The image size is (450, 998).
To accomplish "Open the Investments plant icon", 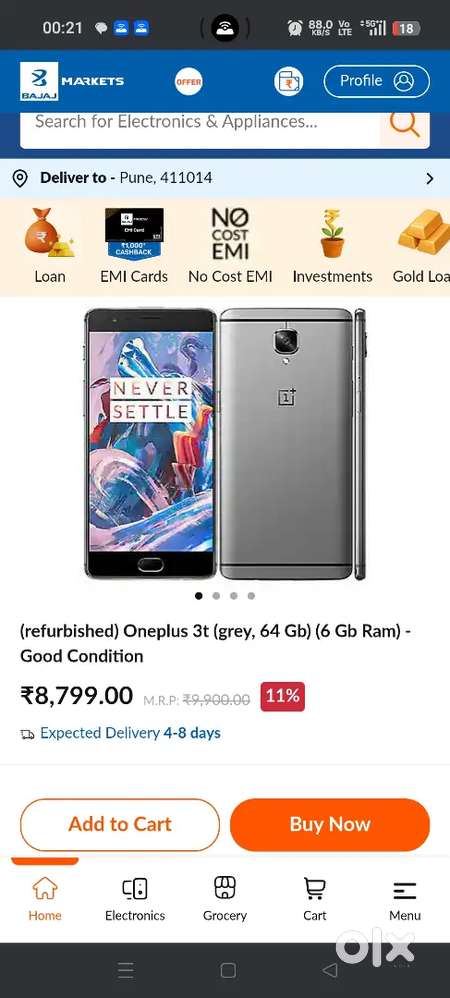I will [332, 233].
